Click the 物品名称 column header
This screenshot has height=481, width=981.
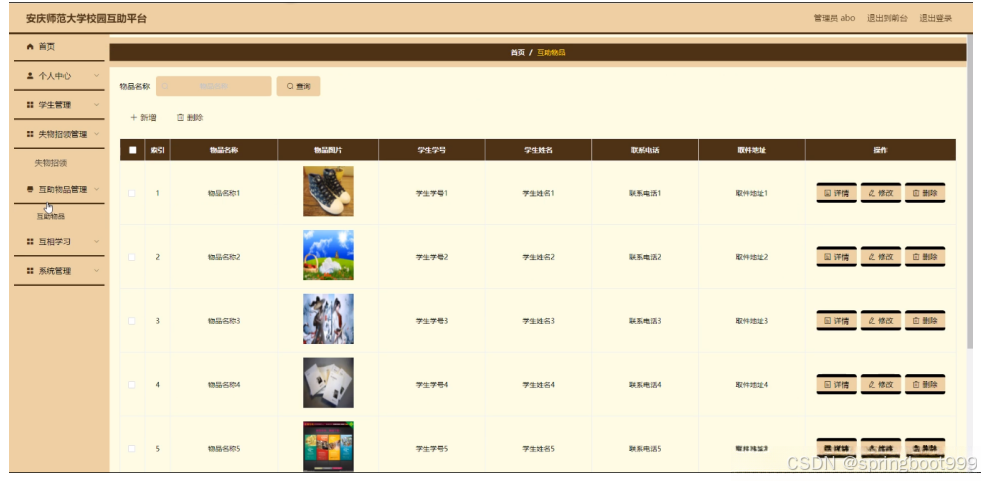point(224,150)
